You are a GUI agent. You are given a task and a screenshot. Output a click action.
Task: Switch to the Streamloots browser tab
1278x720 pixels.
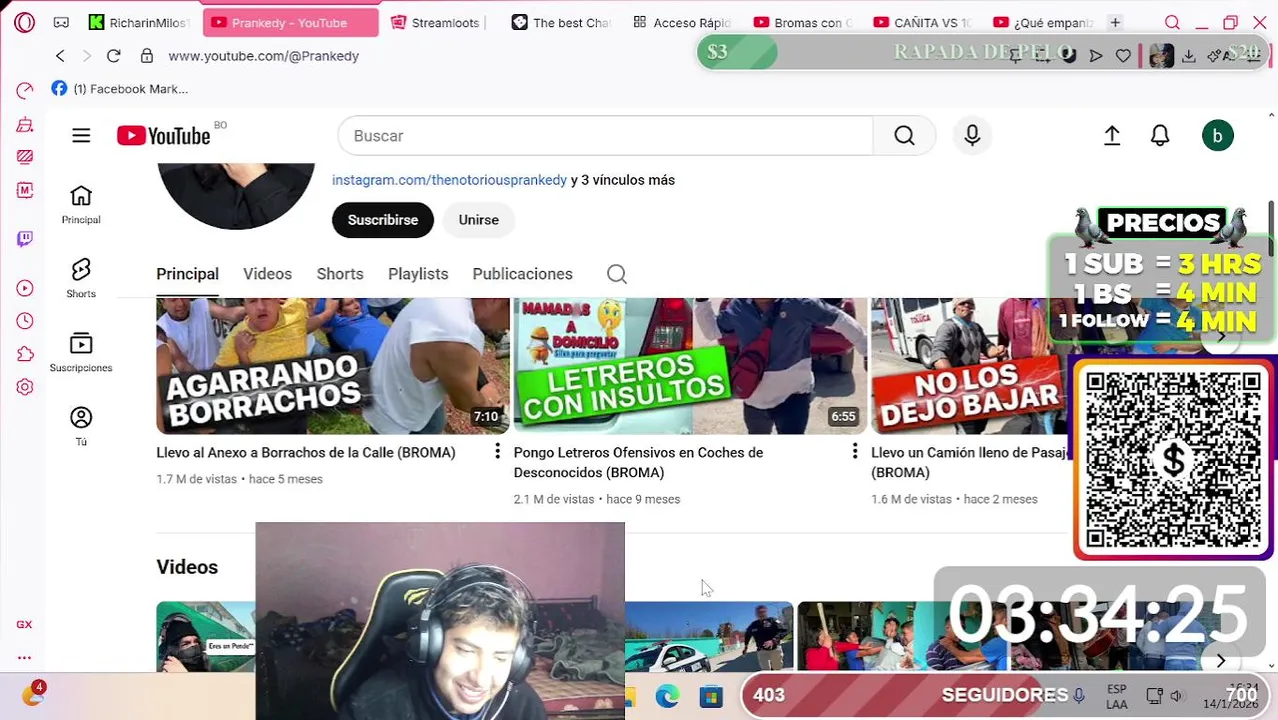[435, 22]
